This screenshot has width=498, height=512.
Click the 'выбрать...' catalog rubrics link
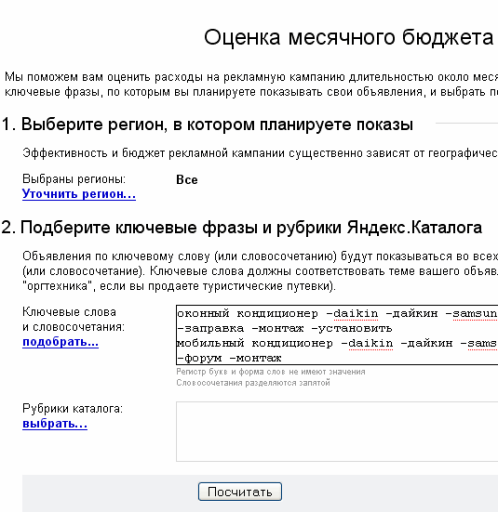click(x=55, y=424)
